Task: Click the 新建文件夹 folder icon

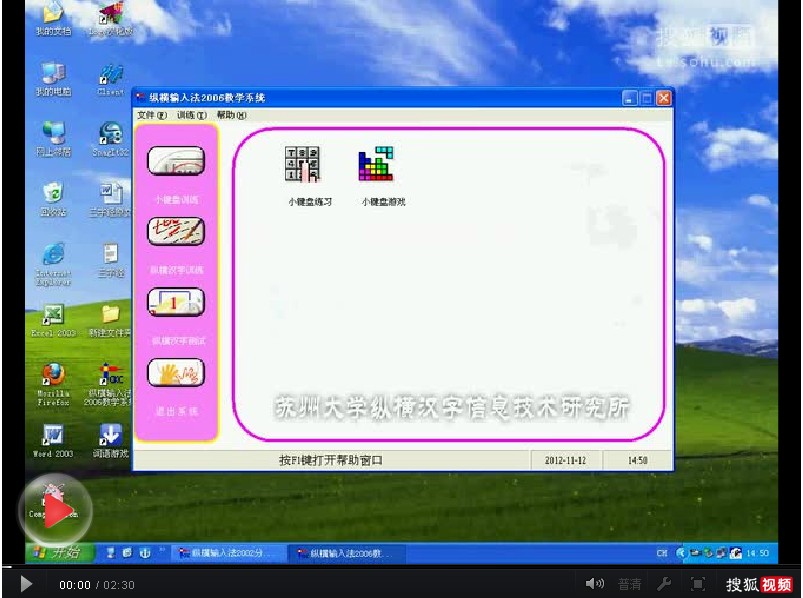Action: (111, 321)
